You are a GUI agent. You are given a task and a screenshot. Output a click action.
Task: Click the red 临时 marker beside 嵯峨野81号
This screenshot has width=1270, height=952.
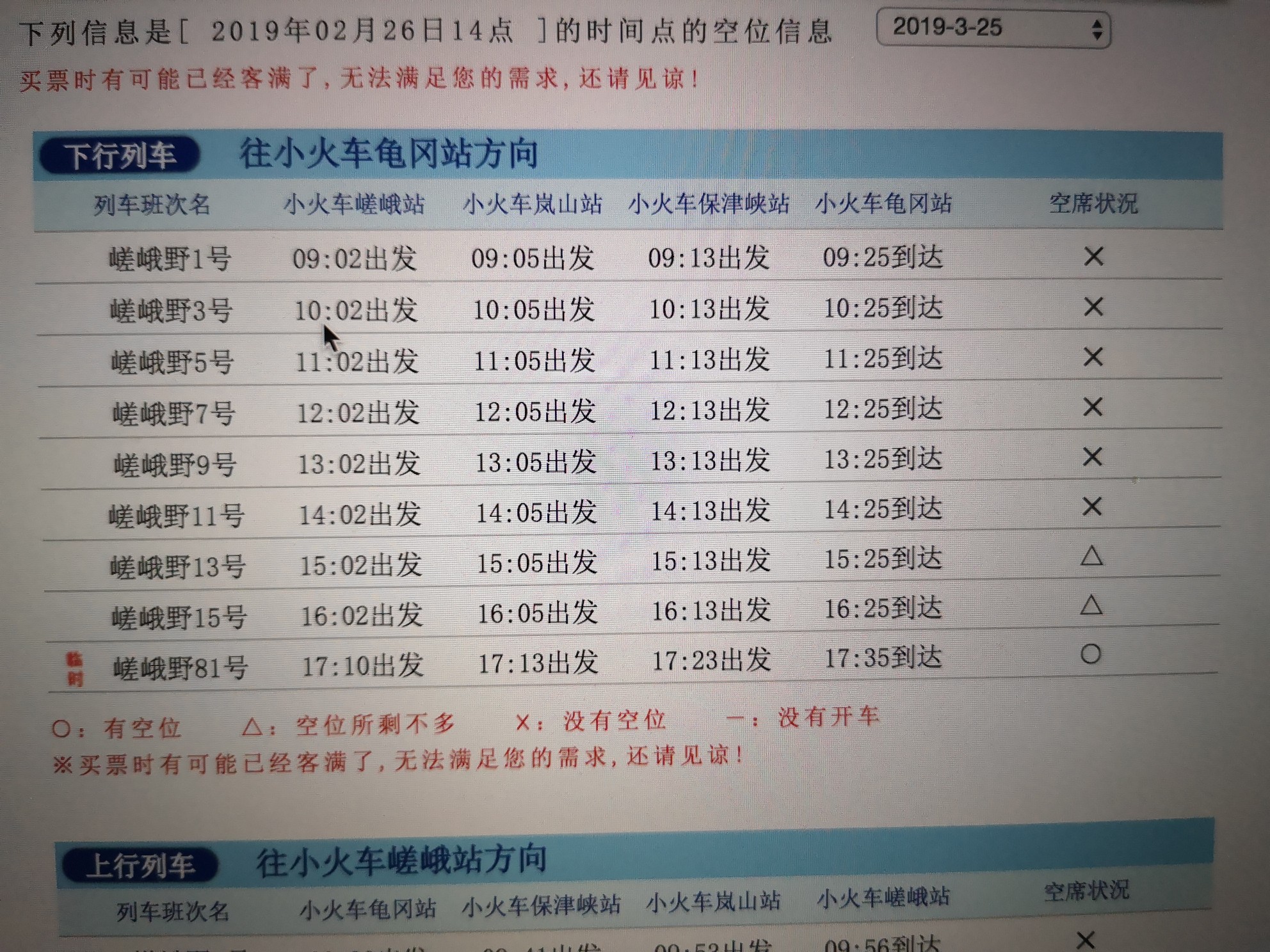(75, 669)
